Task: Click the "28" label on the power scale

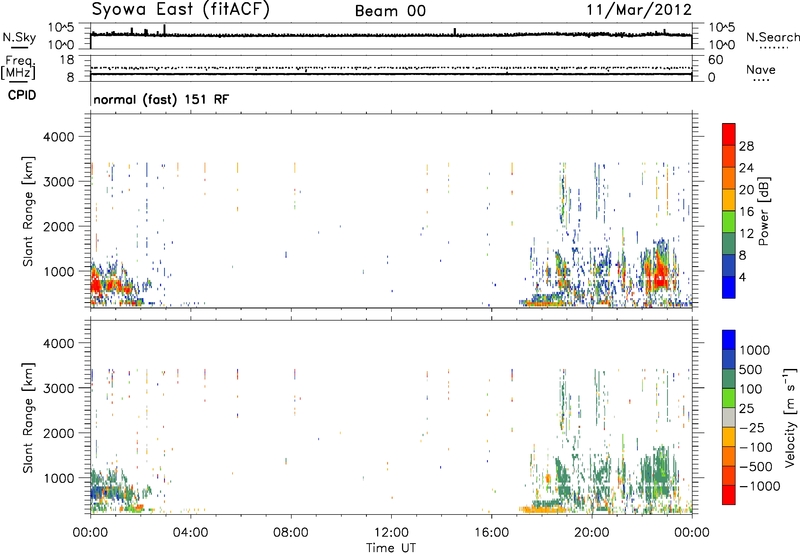Action: 746,146
